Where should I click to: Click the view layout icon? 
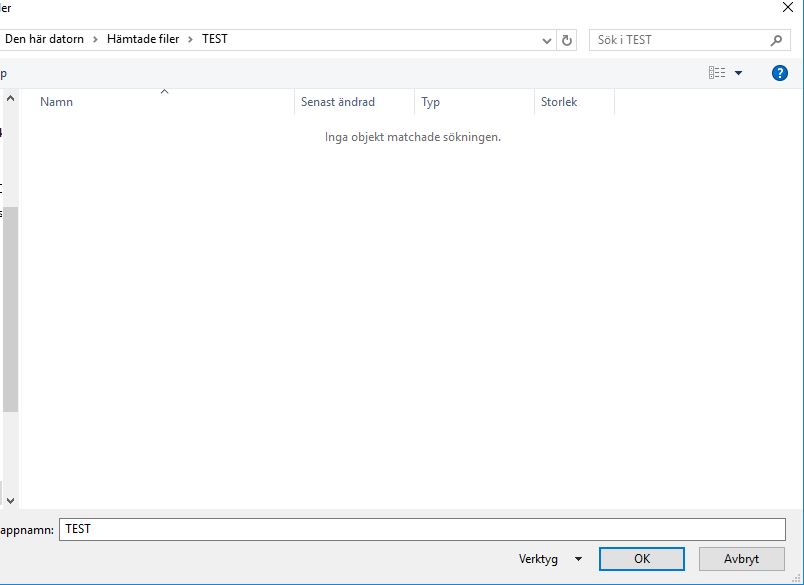pos(717,73)
